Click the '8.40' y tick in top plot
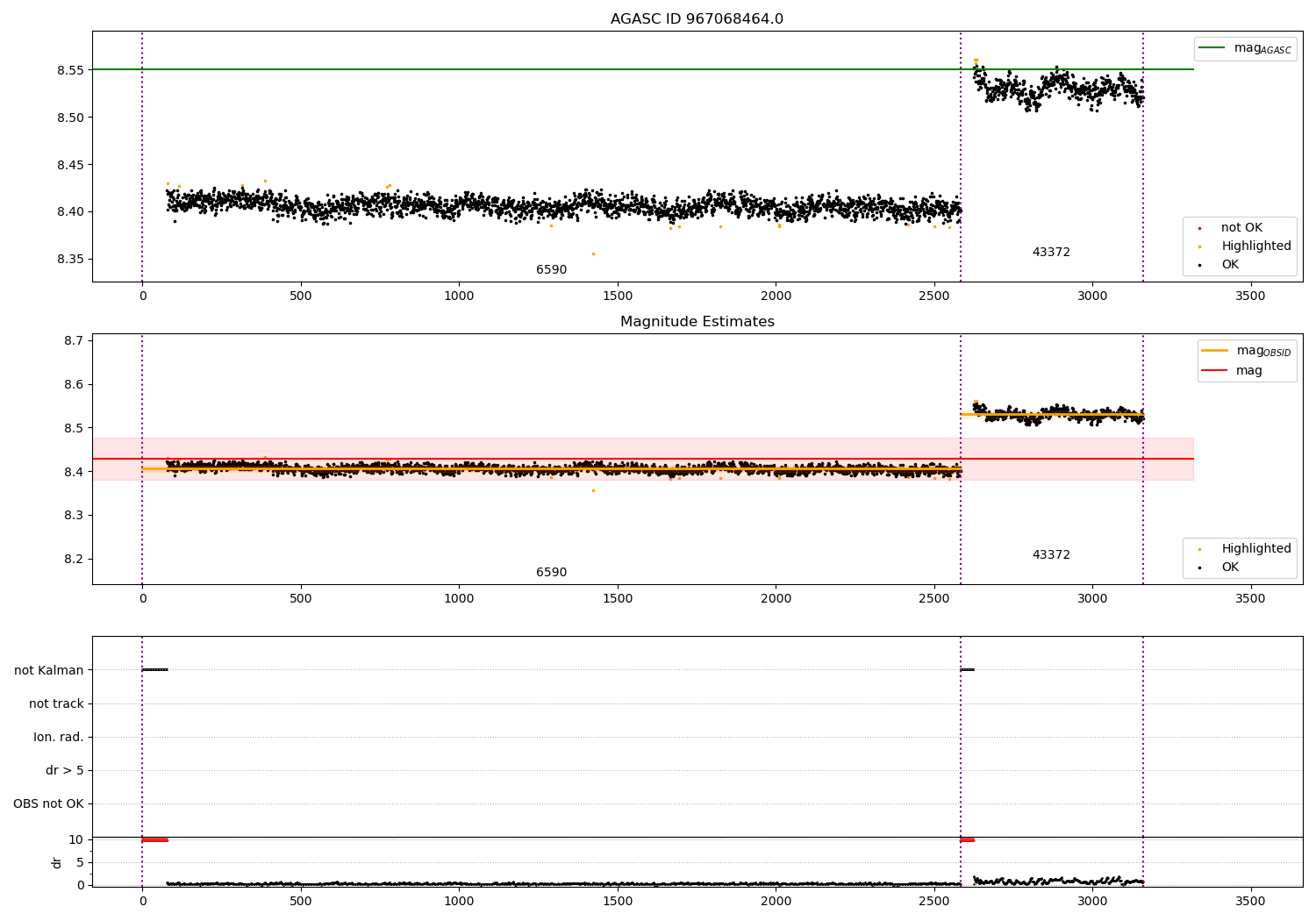Screen dimensions: 1316x921 pos(70,212)
